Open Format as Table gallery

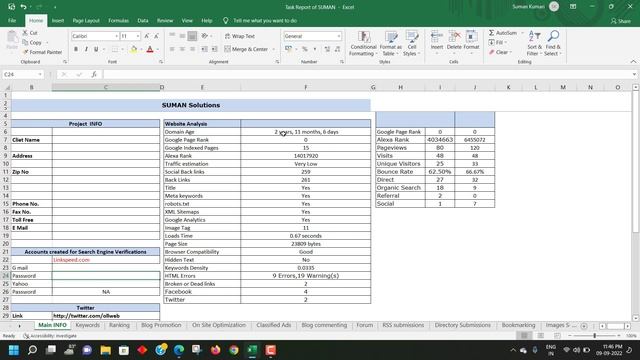[391, 43]
